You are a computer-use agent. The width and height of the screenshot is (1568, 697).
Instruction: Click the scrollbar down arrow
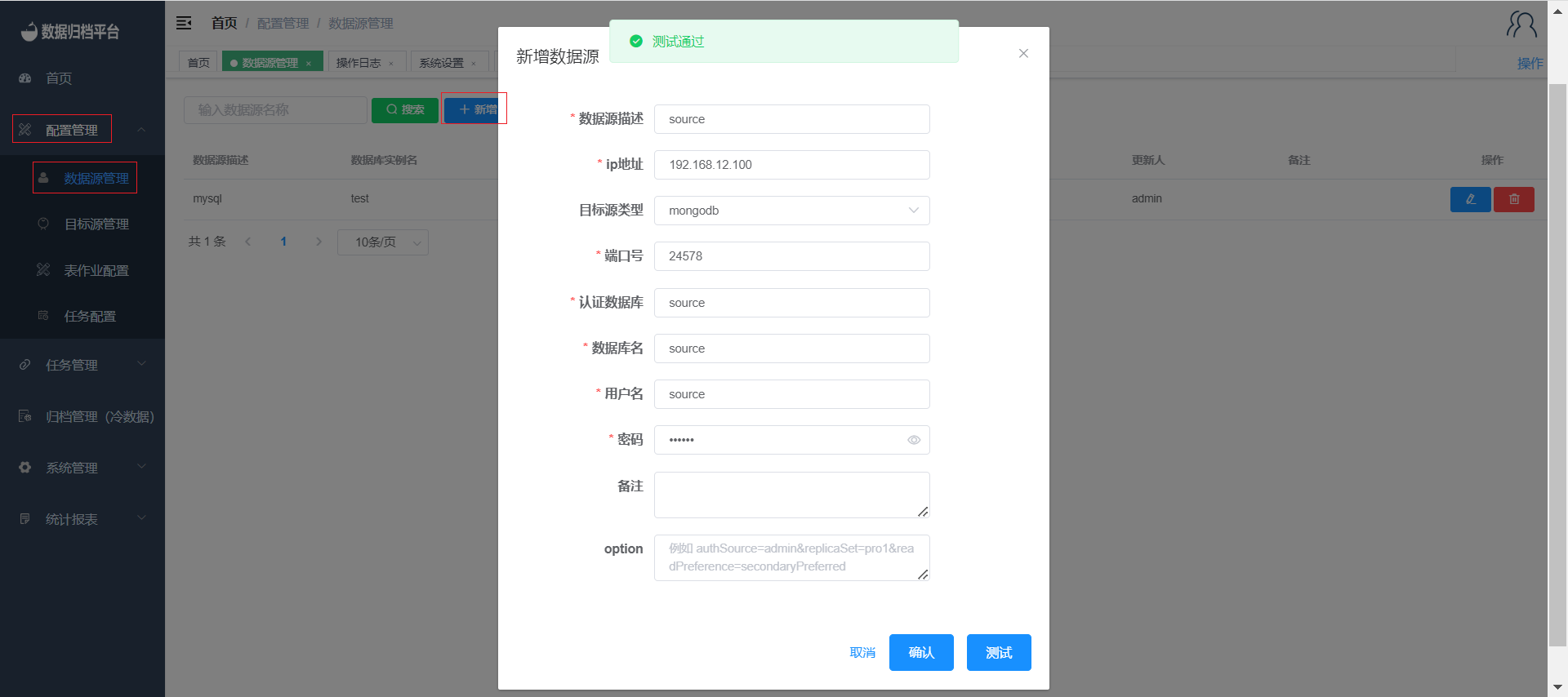tap(1557, 687)
